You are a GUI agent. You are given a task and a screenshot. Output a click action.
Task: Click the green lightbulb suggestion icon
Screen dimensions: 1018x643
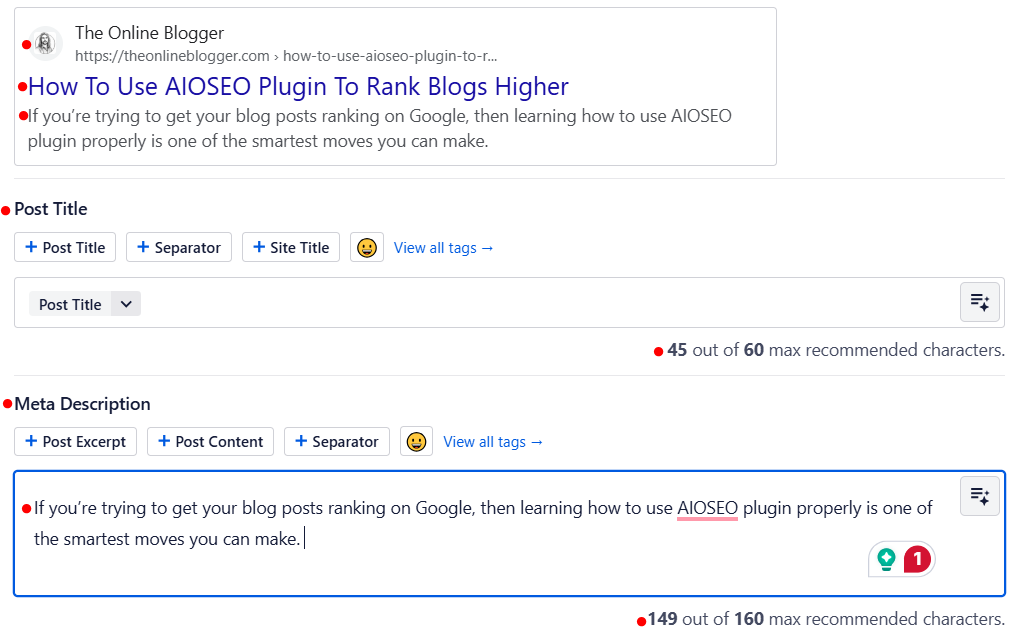(x=886, y=560)
